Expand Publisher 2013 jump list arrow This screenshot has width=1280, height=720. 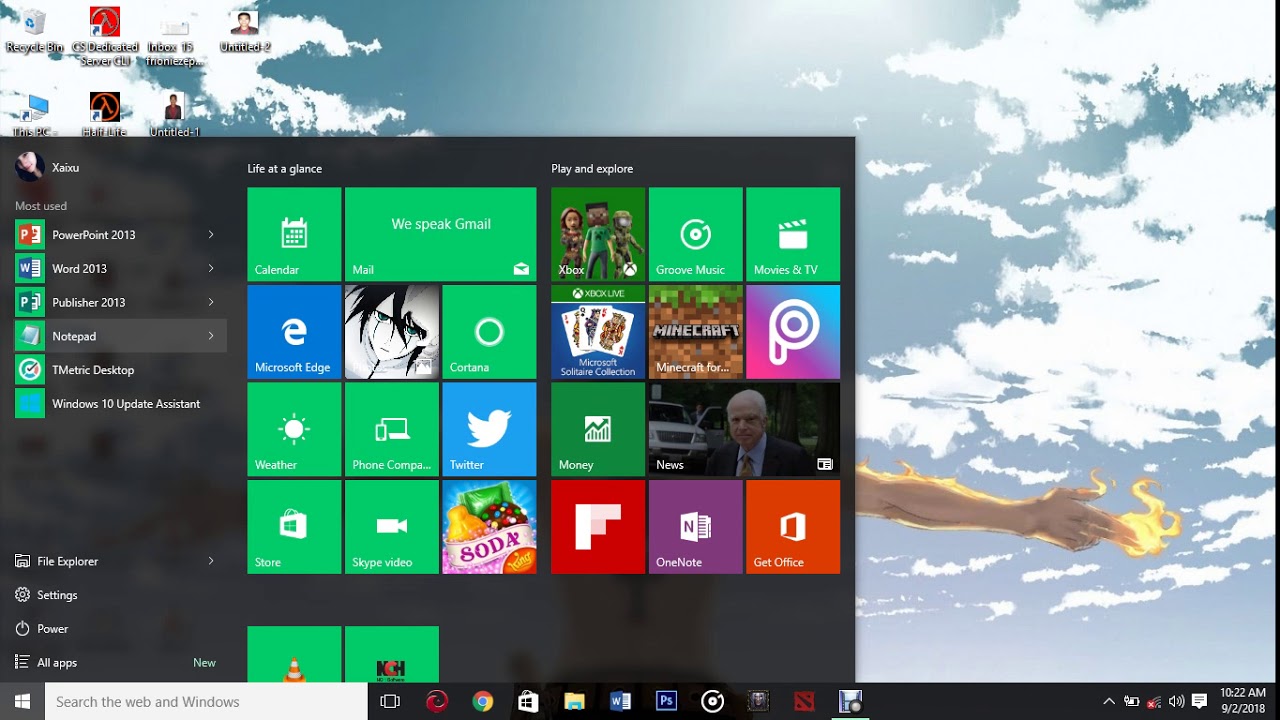tap(211, 302)
